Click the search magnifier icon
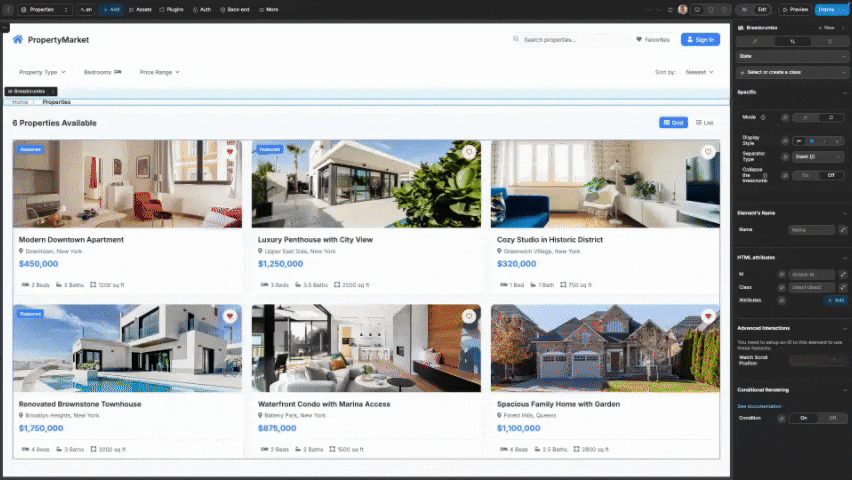 (x=516, y=40)
